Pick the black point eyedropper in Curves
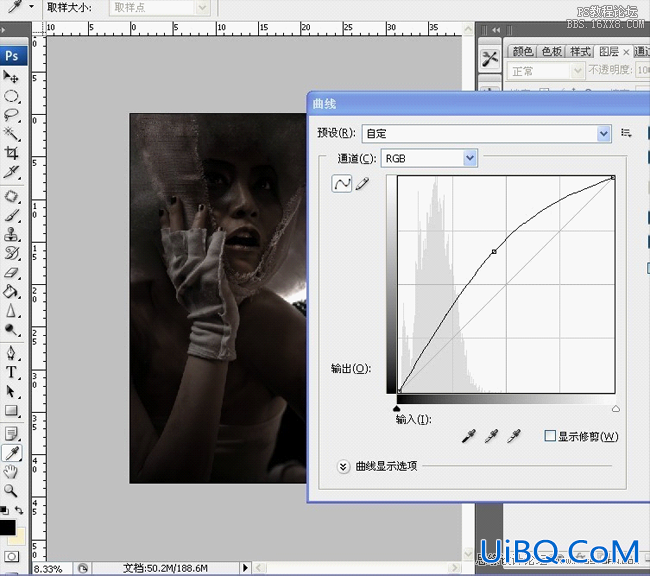 468,436
